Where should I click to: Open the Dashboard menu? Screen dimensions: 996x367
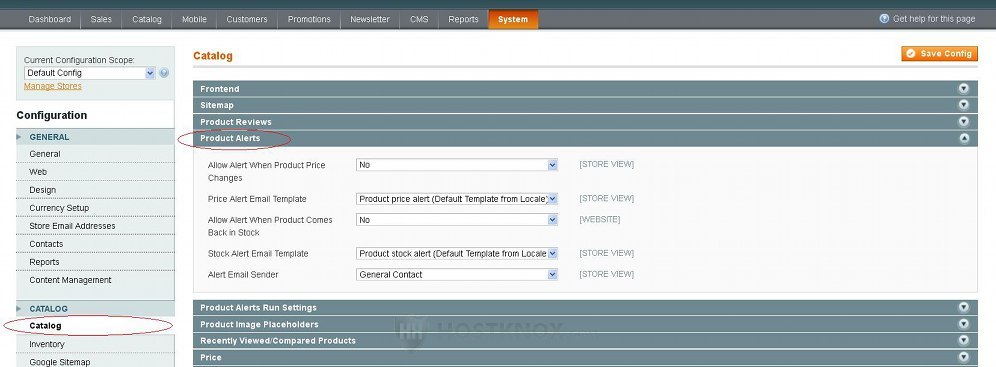tap(50, 19)
